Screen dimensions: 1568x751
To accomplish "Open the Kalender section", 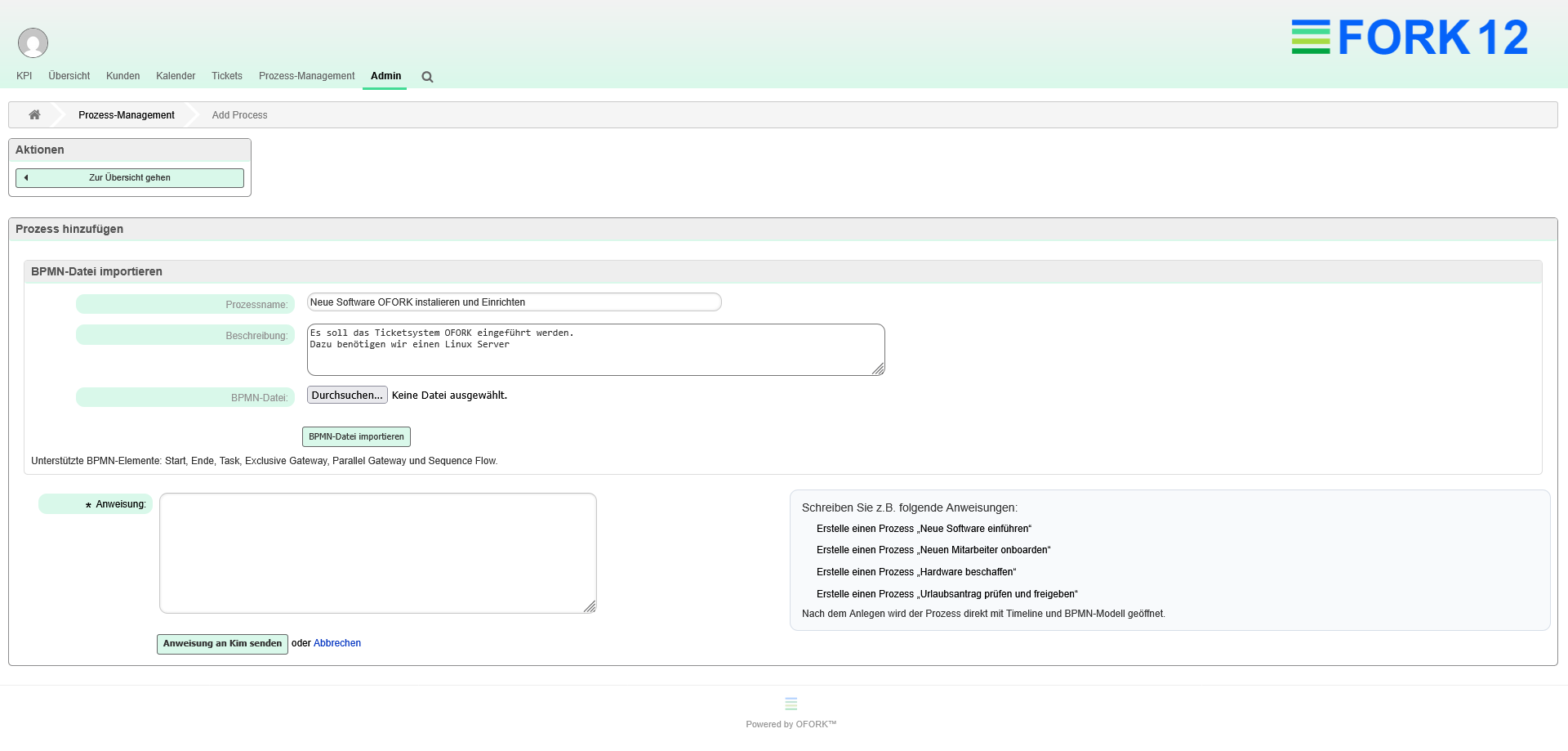I will coord(176,76).
